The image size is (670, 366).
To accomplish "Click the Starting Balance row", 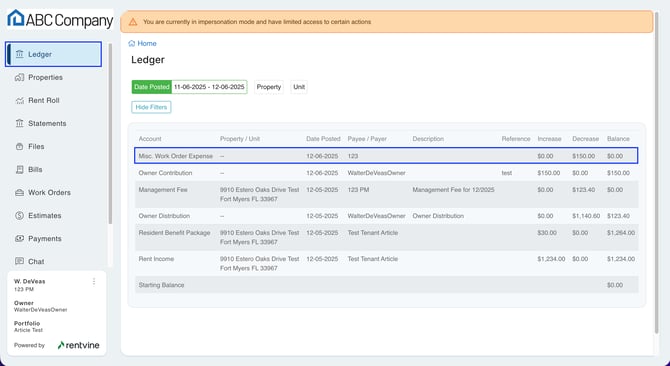I will 386,285.
